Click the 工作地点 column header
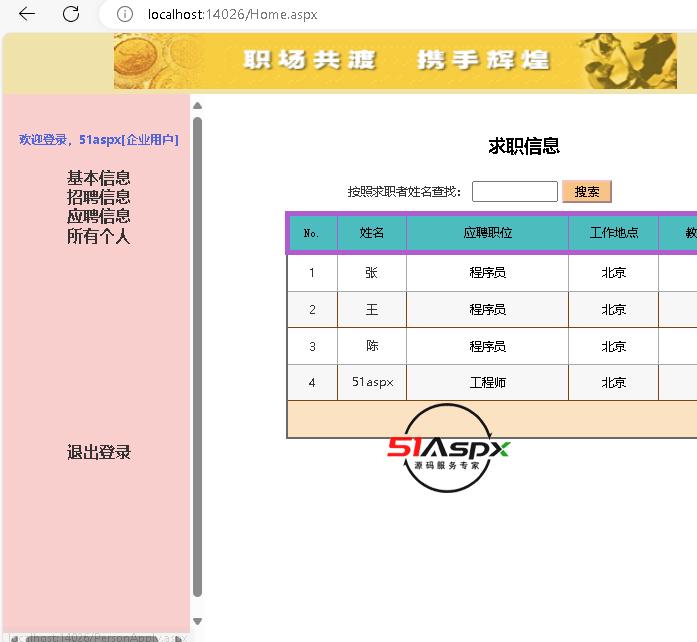 pyautogui.click(x=613, y=233)
